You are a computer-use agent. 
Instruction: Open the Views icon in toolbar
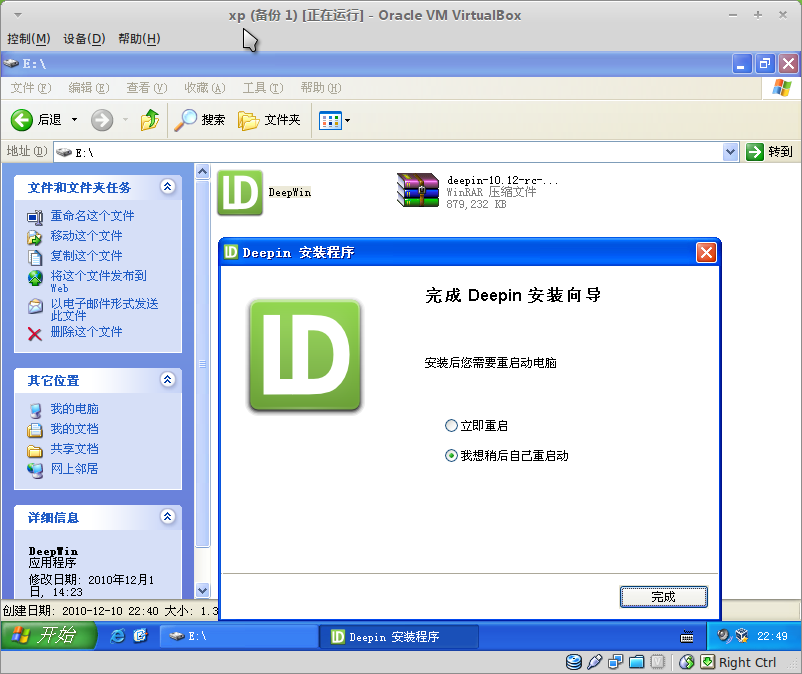tap(330, 121)
